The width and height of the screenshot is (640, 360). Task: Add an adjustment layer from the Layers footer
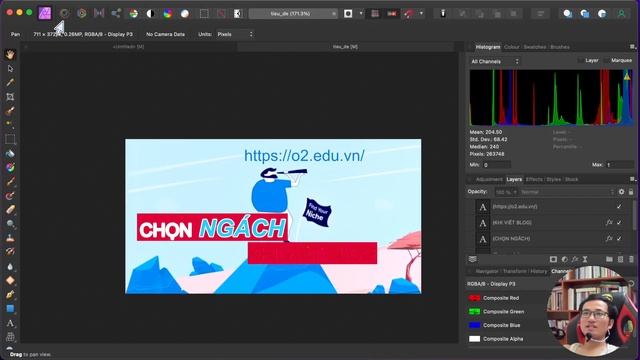[x=564, y=259]
